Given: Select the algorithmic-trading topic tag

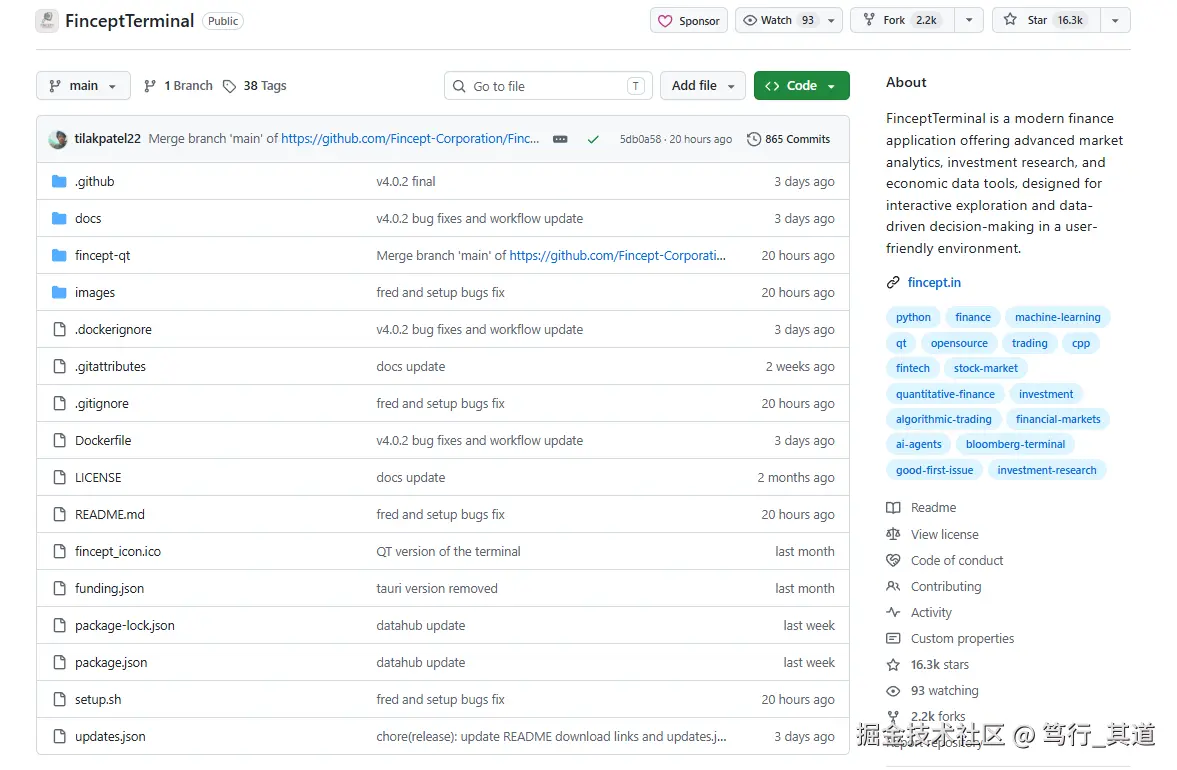Looking at the screenshot, I should point(944,420).
